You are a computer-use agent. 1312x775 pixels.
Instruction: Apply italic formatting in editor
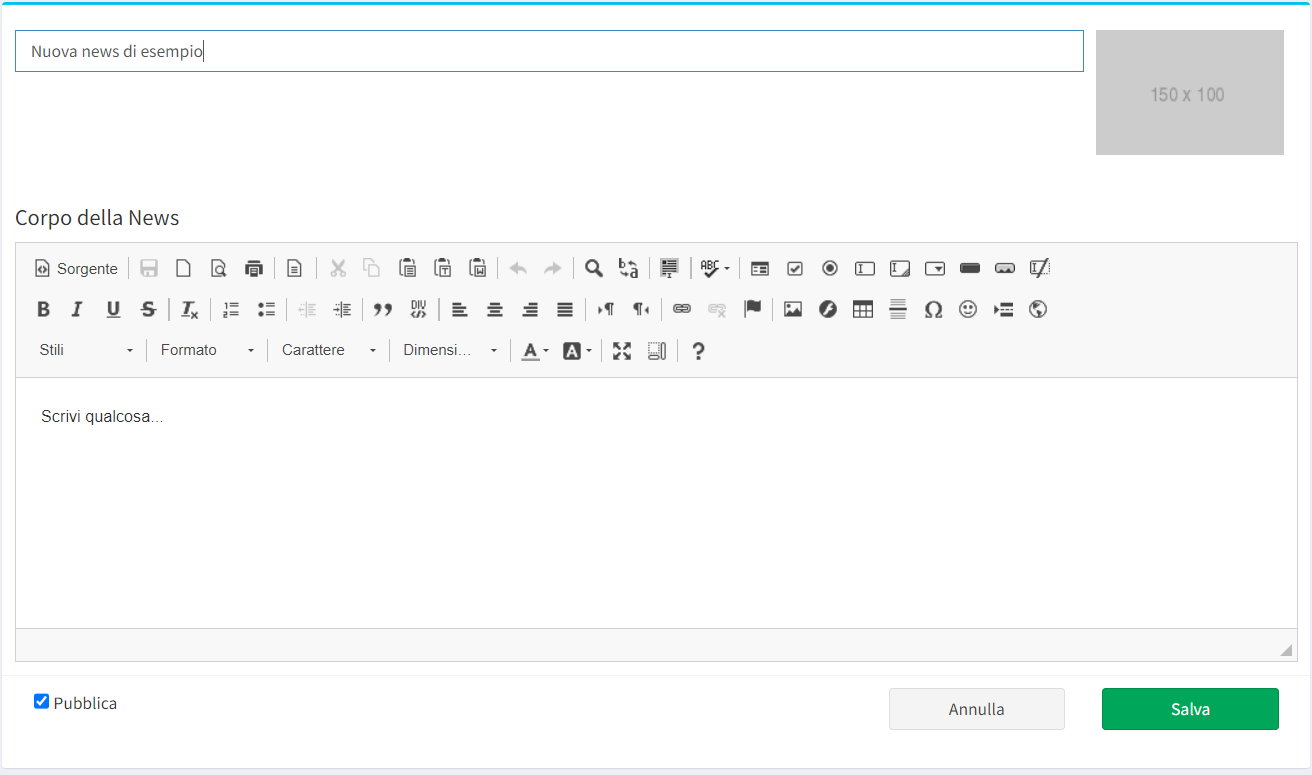(77, 310)
